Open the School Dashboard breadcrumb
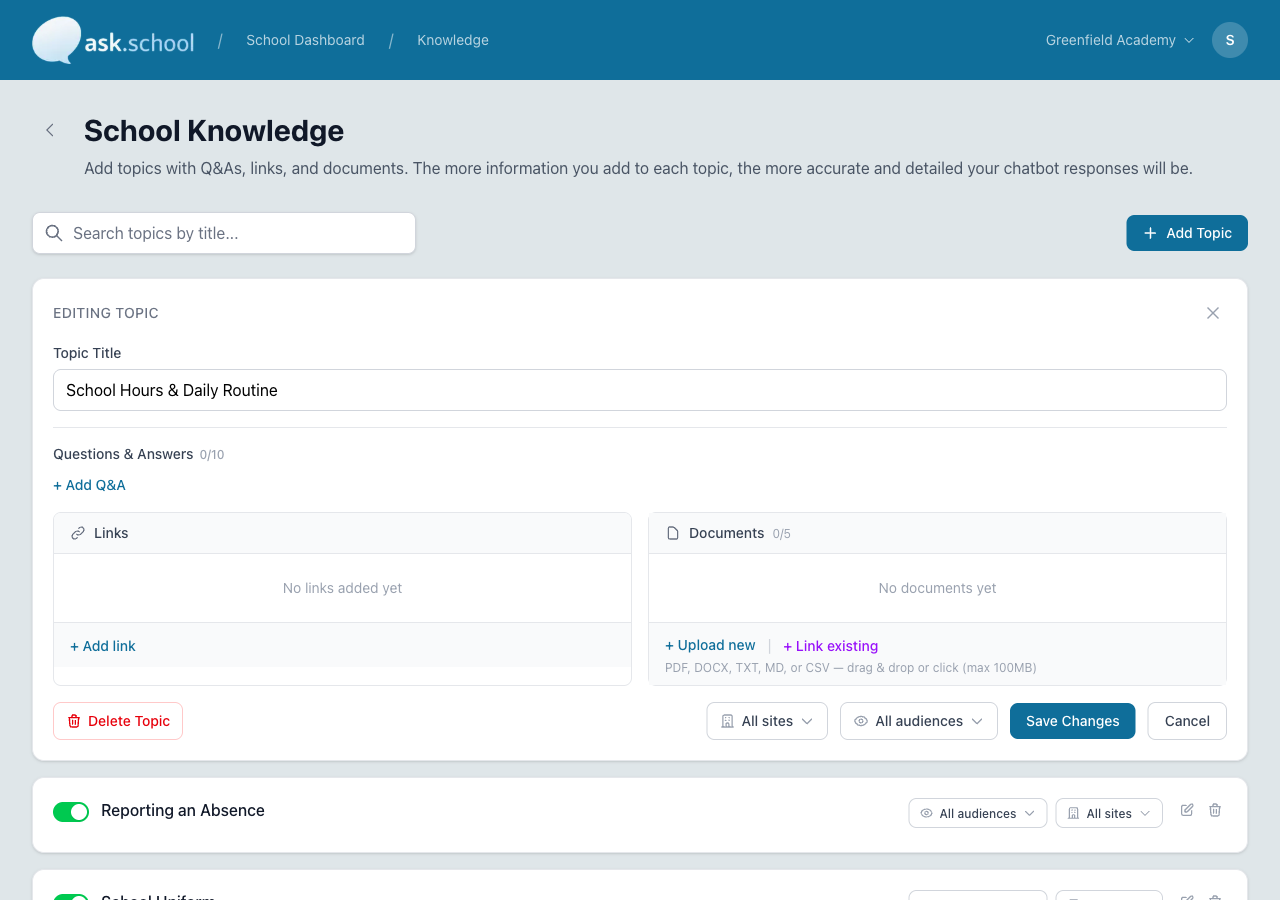Screen dimensions: 1280x900 pos(305,40)
